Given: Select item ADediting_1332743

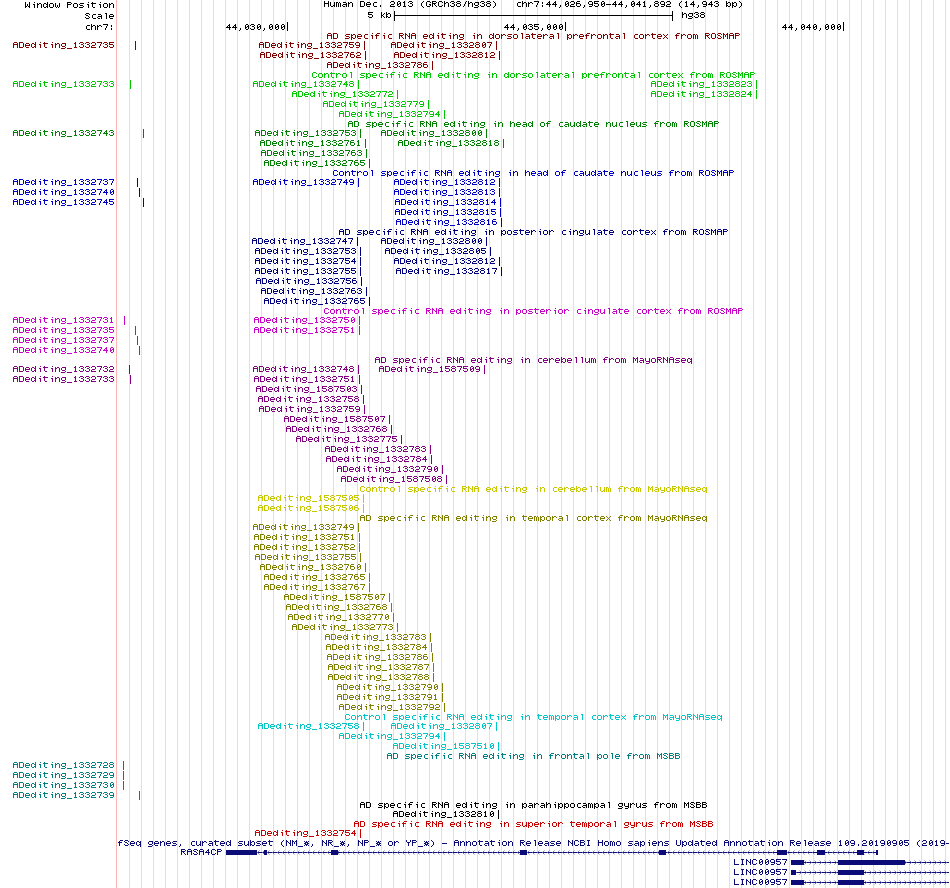Looking at the screenshot, I should (64, 133).
